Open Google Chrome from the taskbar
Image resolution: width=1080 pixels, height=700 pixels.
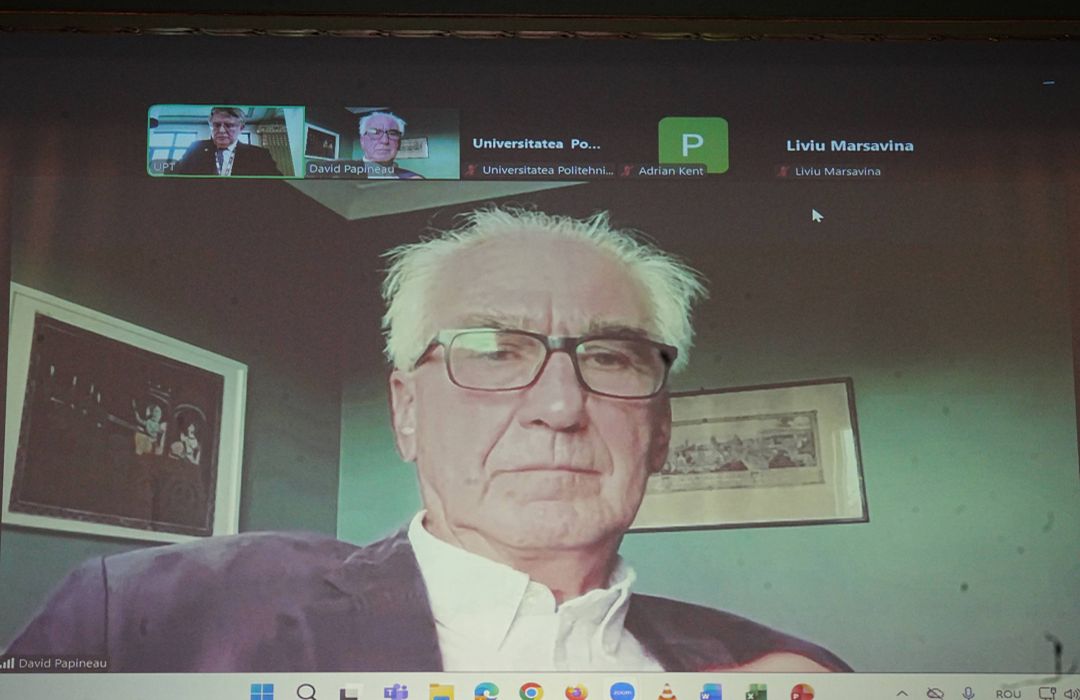[x=531, y=692]
